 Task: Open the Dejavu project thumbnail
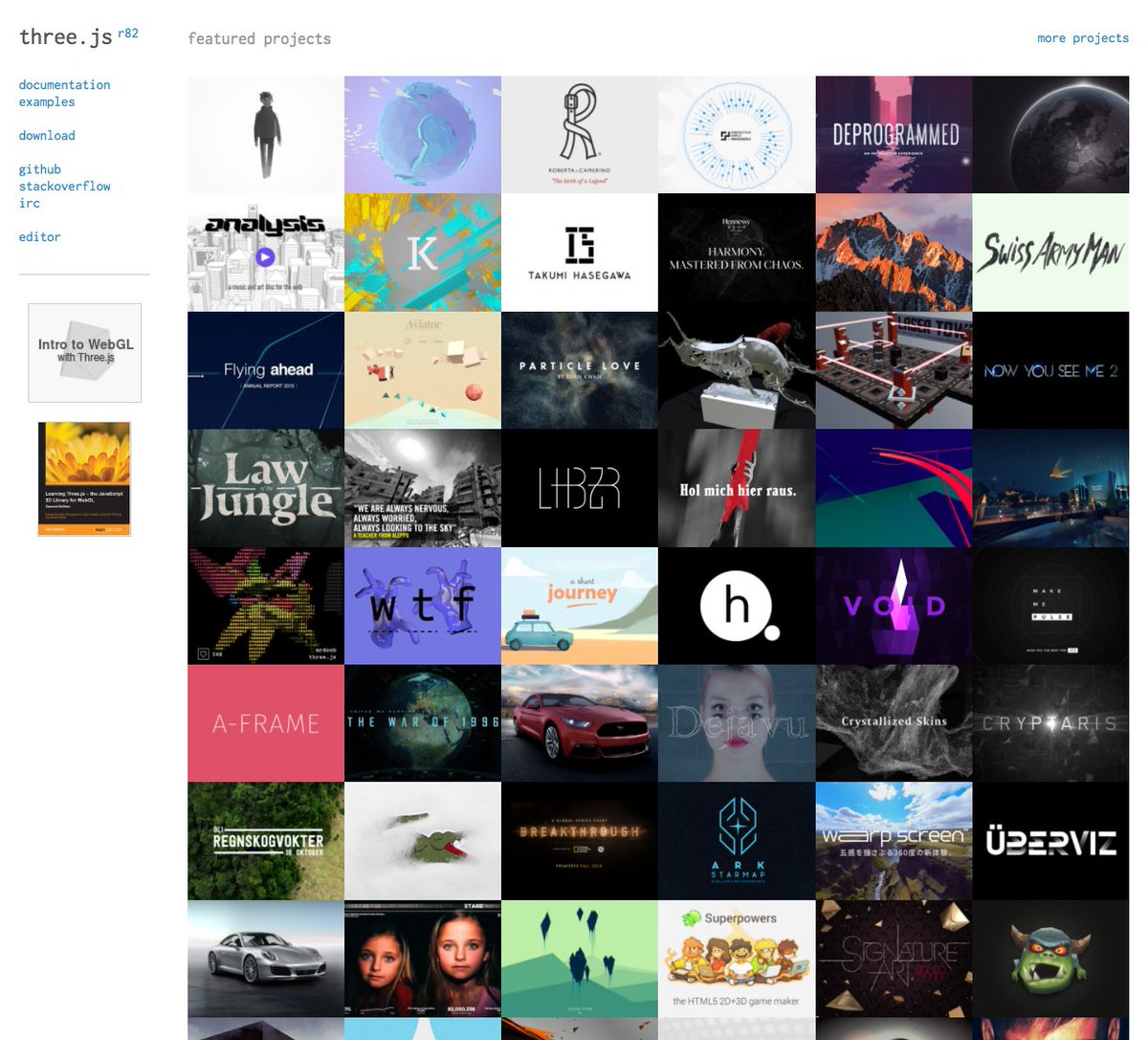pyautogui.click(x=737, y=723)
